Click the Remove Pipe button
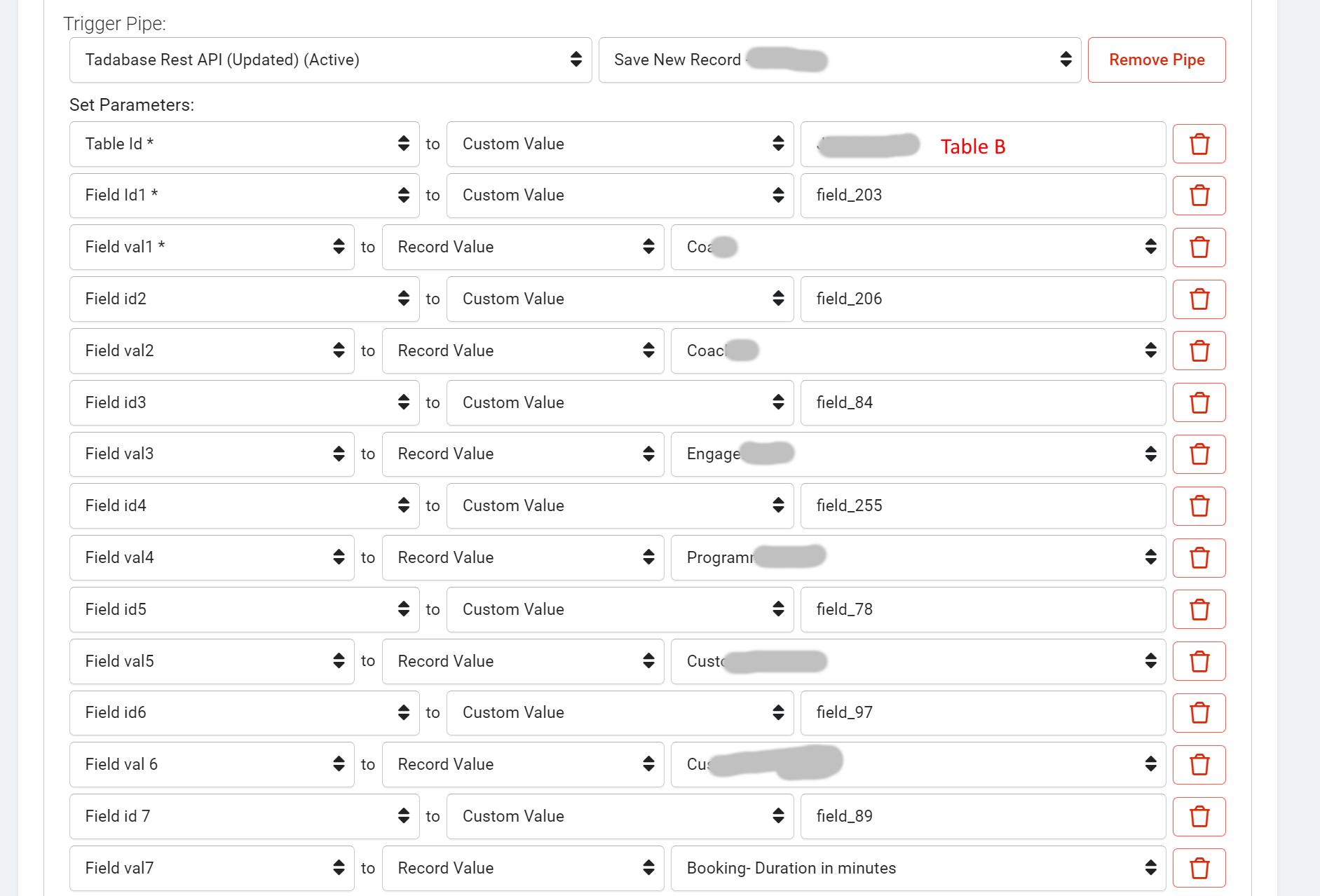The image size is (1320, 896). click(1156, 60)
